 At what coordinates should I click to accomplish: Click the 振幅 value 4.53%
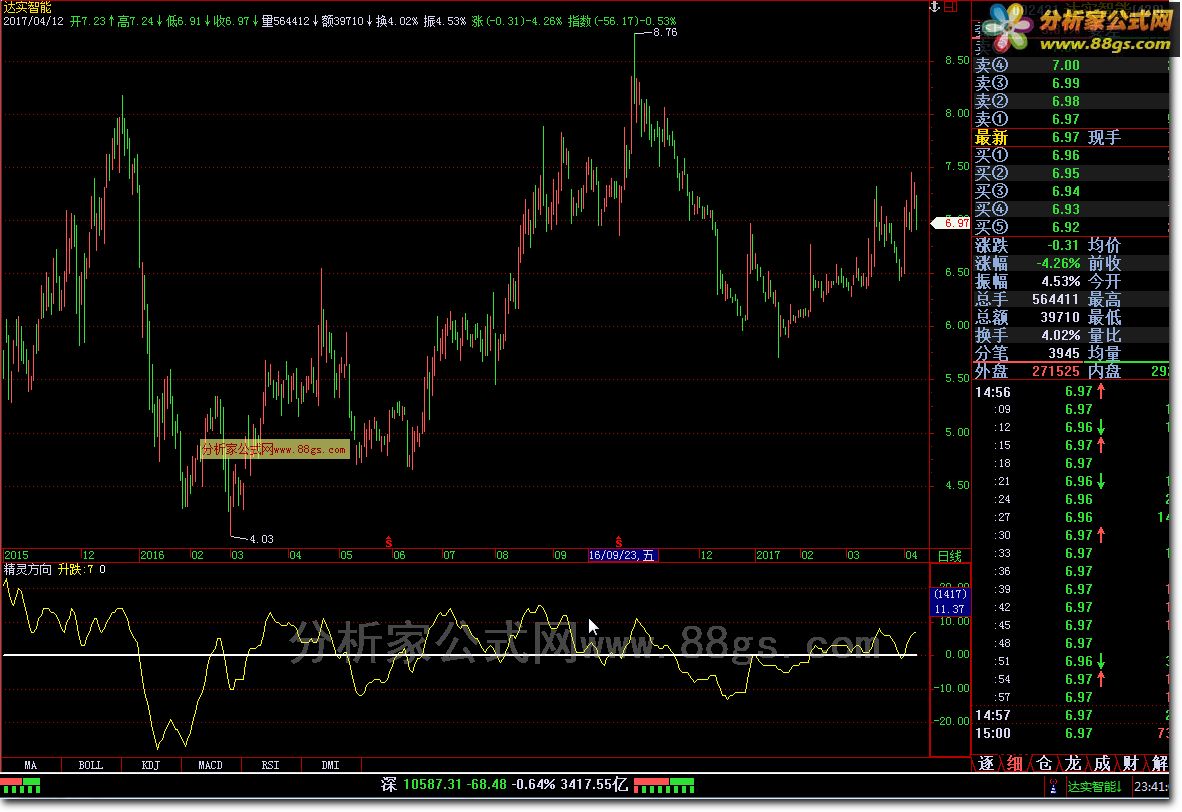pos(1061,281)
